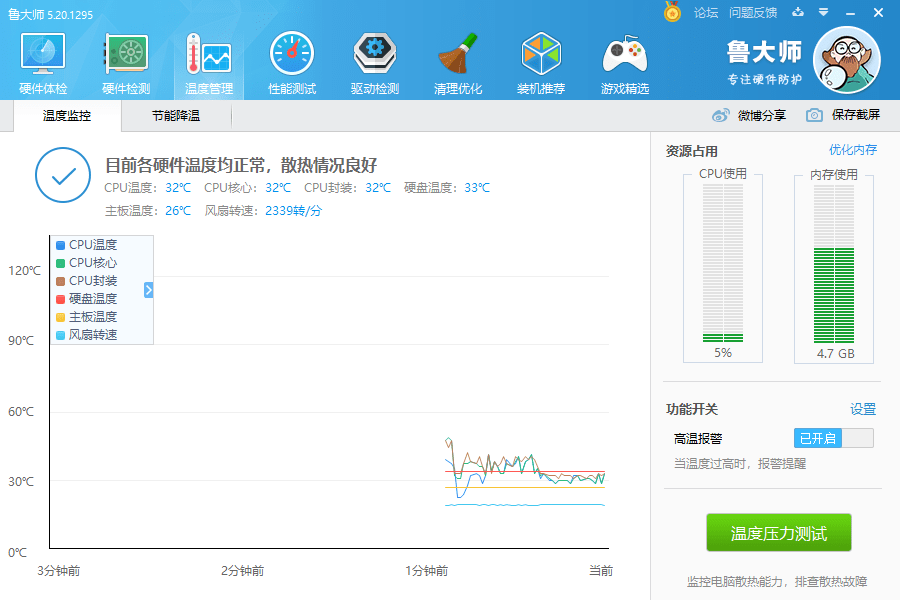Toggle the 风扇转速 legend entry
Viewport: 900px width, 600px height.
pyautogui.click(x=87, y=333)
